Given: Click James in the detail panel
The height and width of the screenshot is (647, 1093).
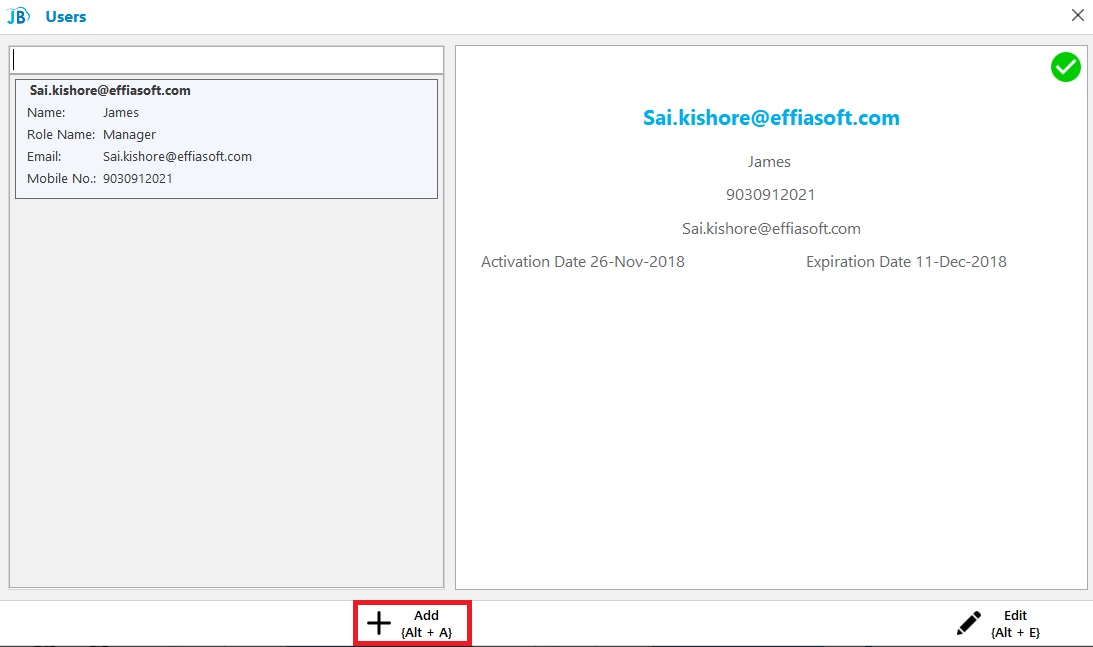Looking at the screenshot, I should [x=770, y=162].
